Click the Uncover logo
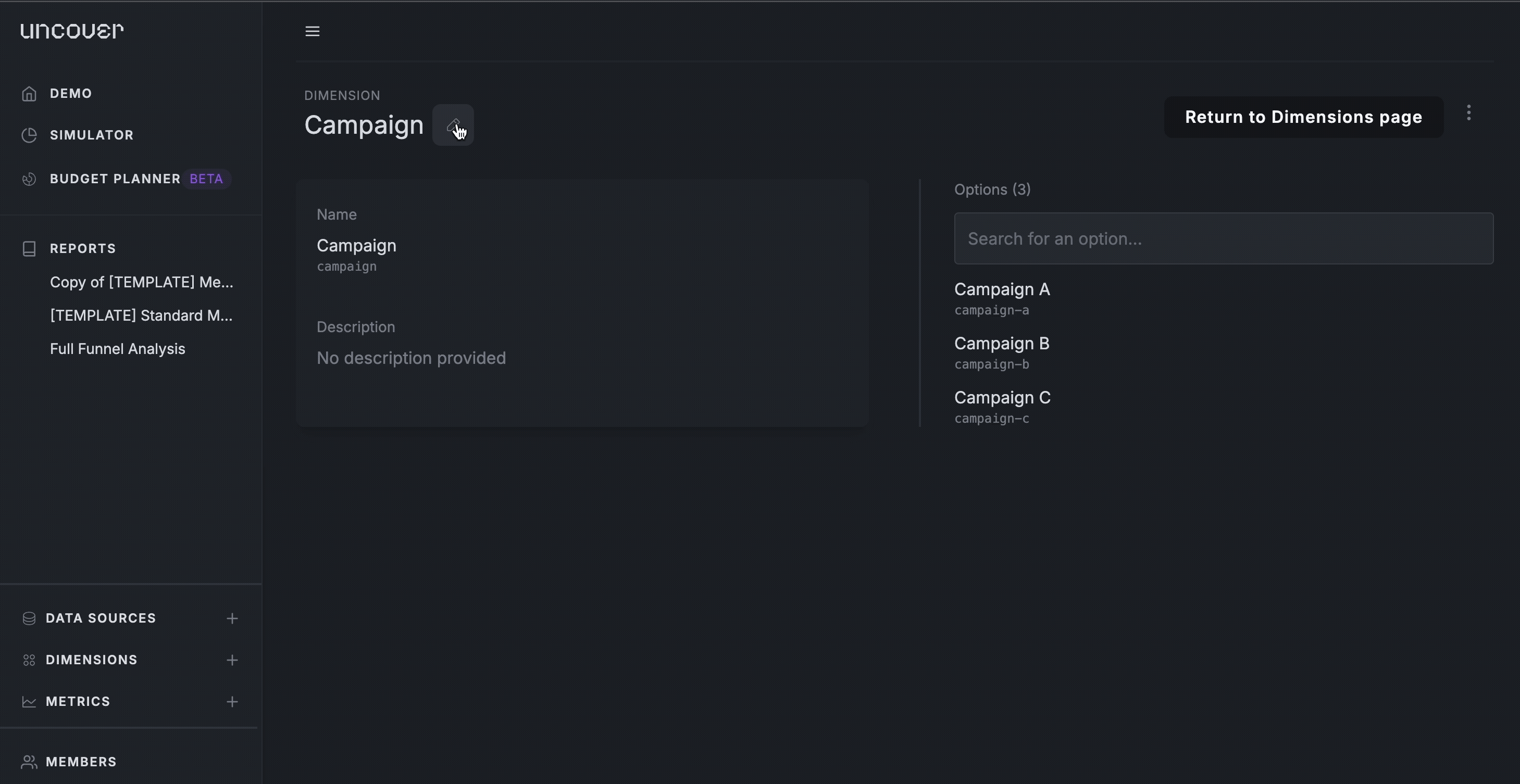The width and height of the screenshot is (1520, 784). point(72,31)
